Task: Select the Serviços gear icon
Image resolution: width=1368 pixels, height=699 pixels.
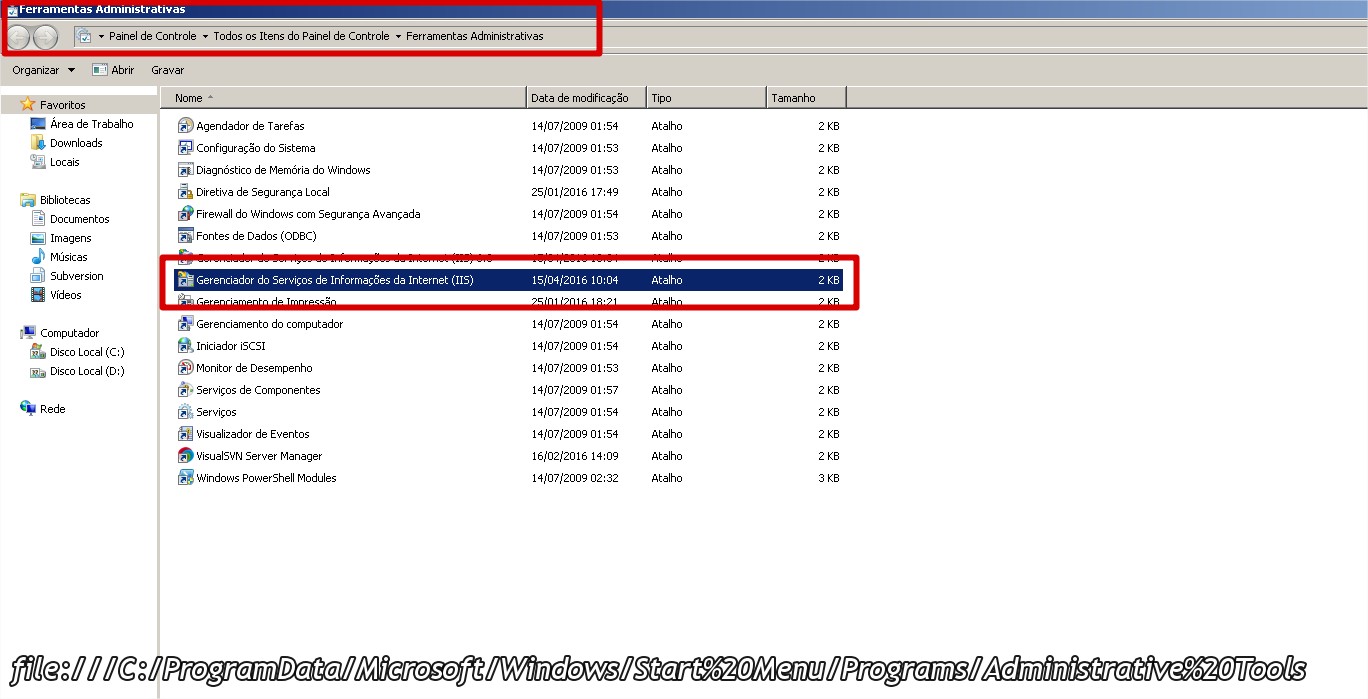Action: click(x=185, y=412)
